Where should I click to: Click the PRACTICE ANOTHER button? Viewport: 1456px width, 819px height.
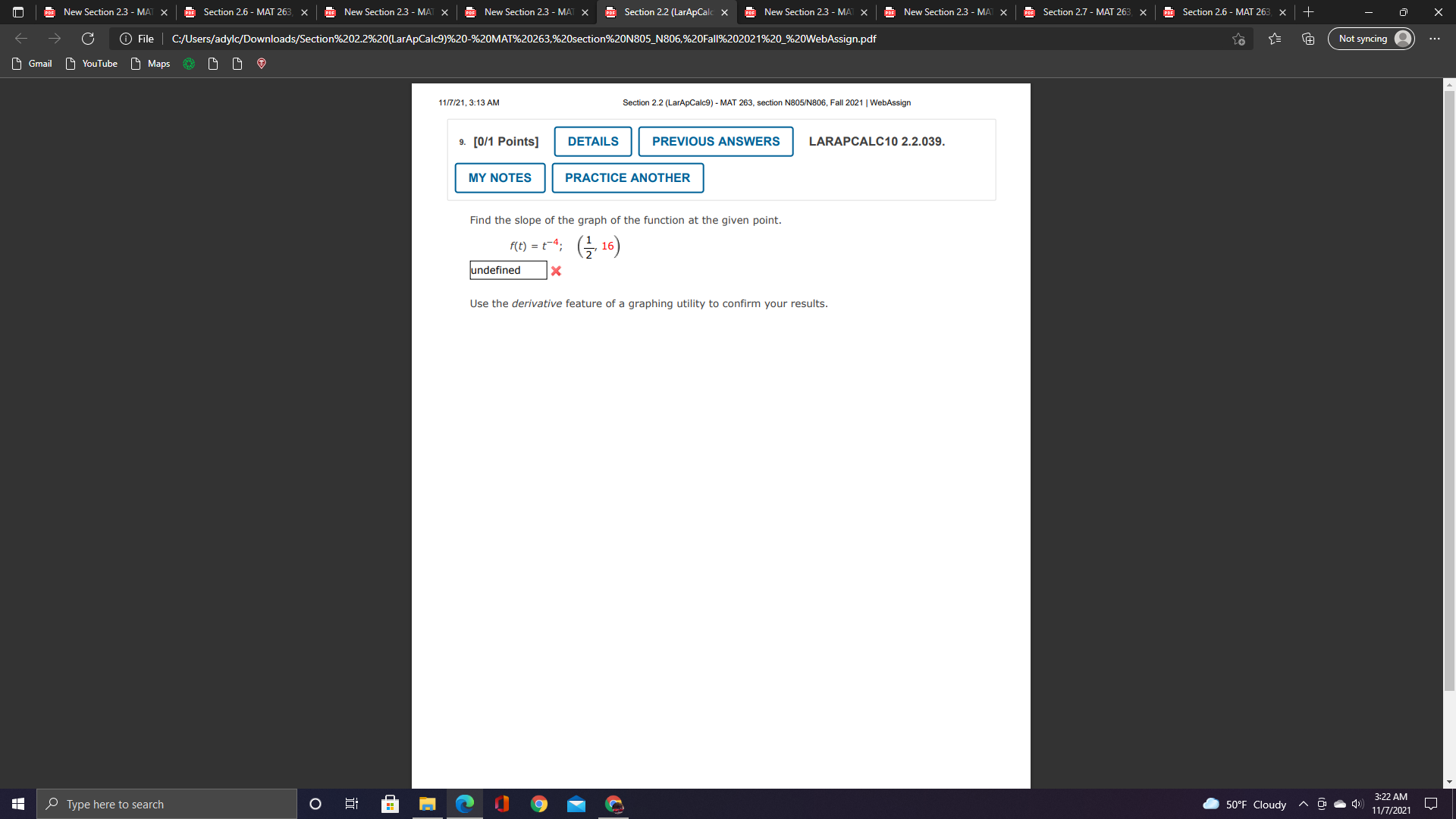pos(627,177)
